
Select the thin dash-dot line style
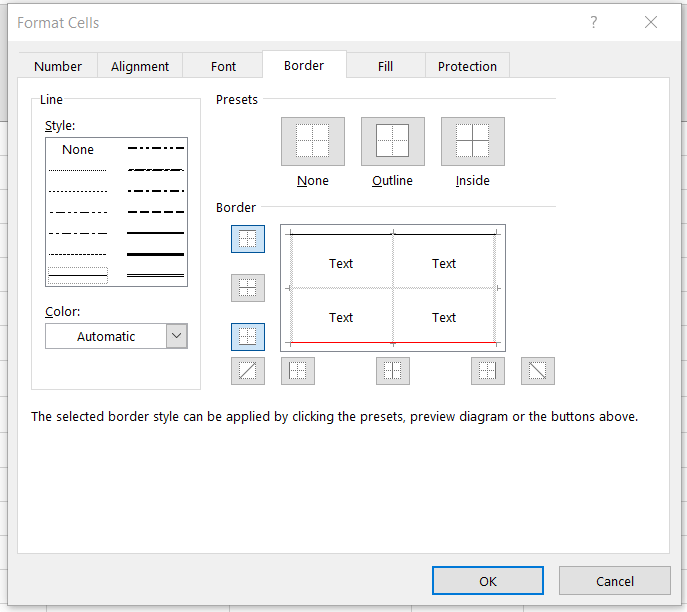coord(78,233)
